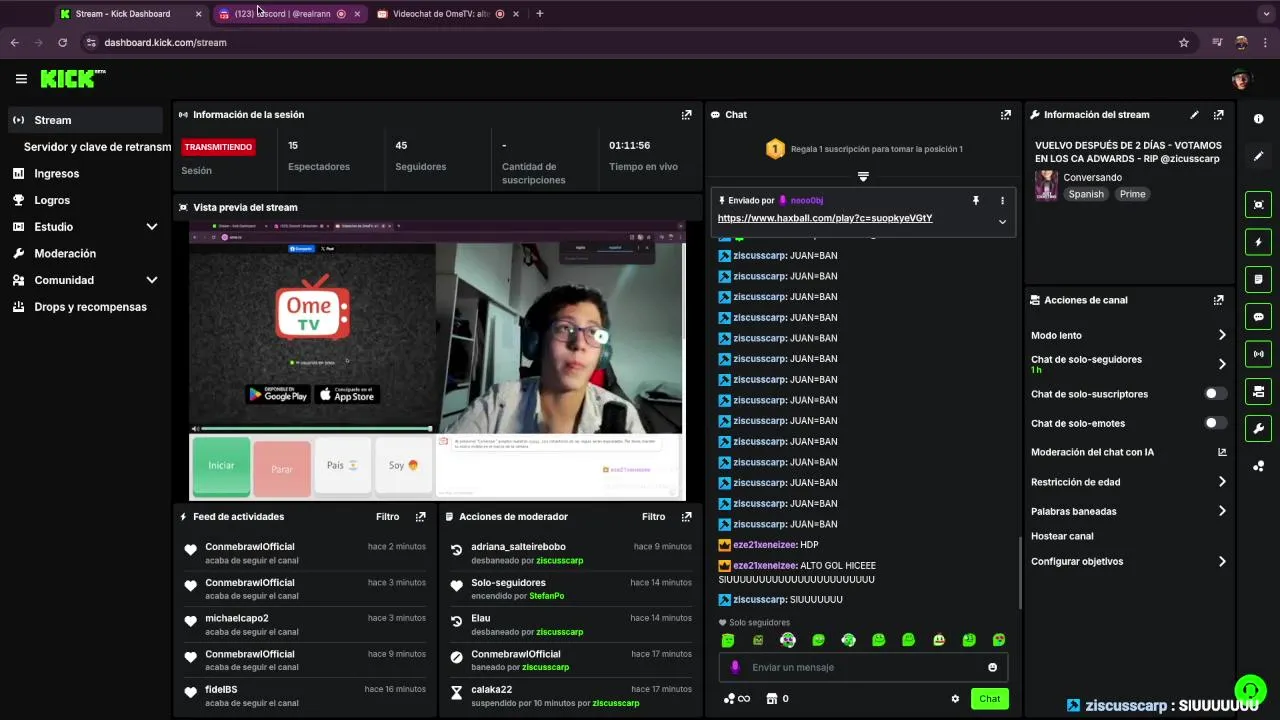Screen dimensions: 1280x720
Task: Click the Spanish language tag
Action: 1086,194
